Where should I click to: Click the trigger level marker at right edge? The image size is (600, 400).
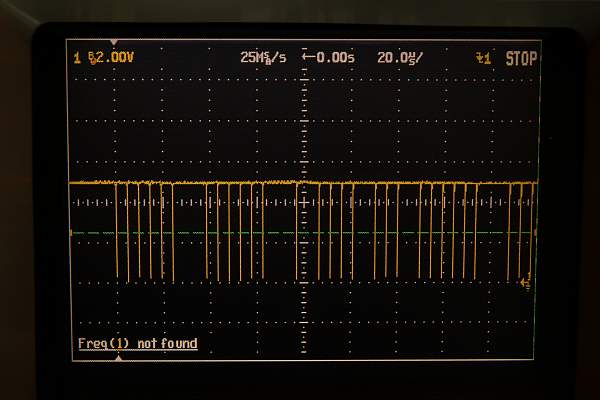pyautogui.click(x=527, y=285)
